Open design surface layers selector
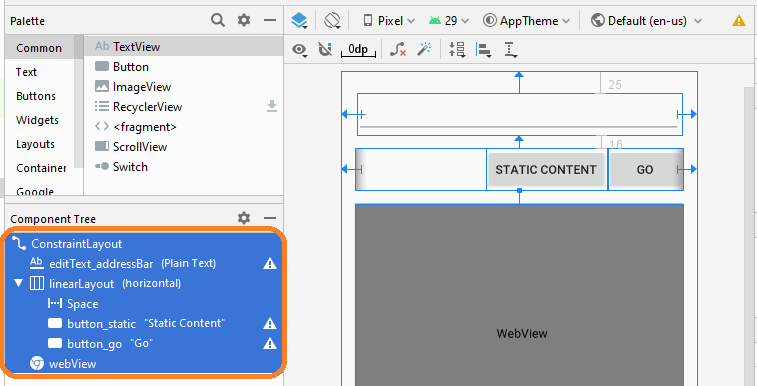The image size is (757, 386). (299, 21)
